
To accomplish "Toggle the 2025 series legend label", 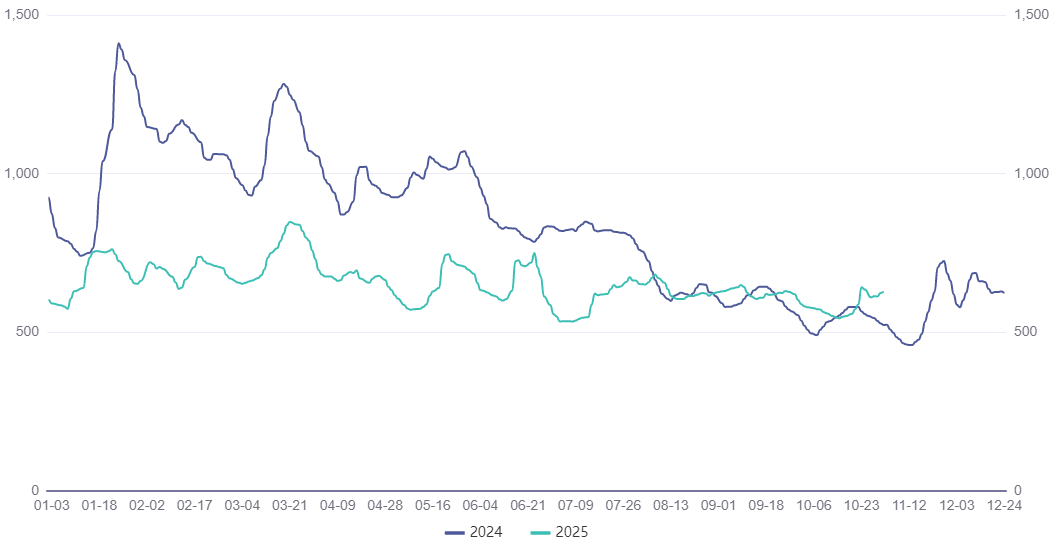I will [574, 532].
